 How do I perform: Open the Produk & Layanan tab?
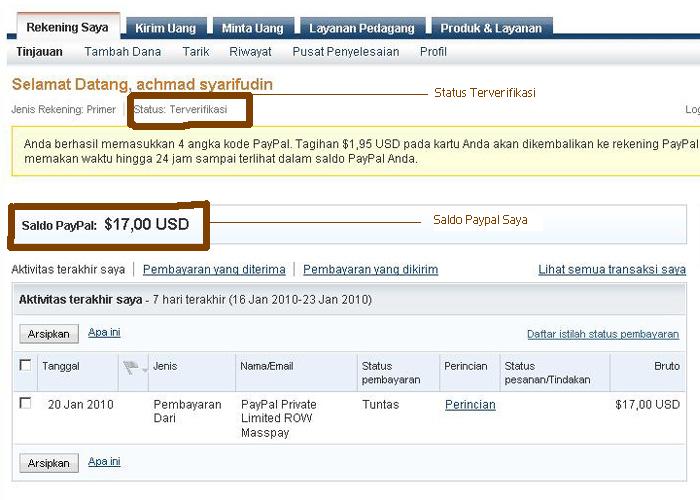492,28
